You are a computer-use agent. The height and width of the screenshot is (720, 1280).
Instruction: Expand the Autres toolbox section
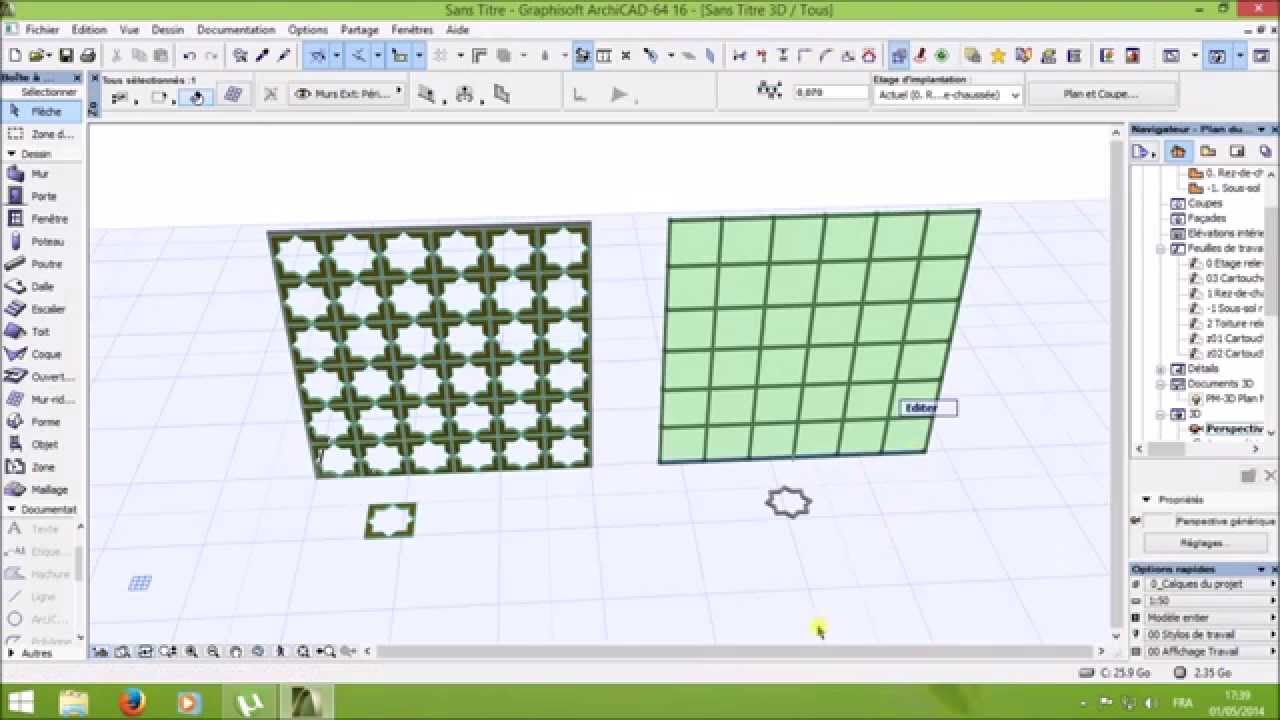tap(11, 653)
